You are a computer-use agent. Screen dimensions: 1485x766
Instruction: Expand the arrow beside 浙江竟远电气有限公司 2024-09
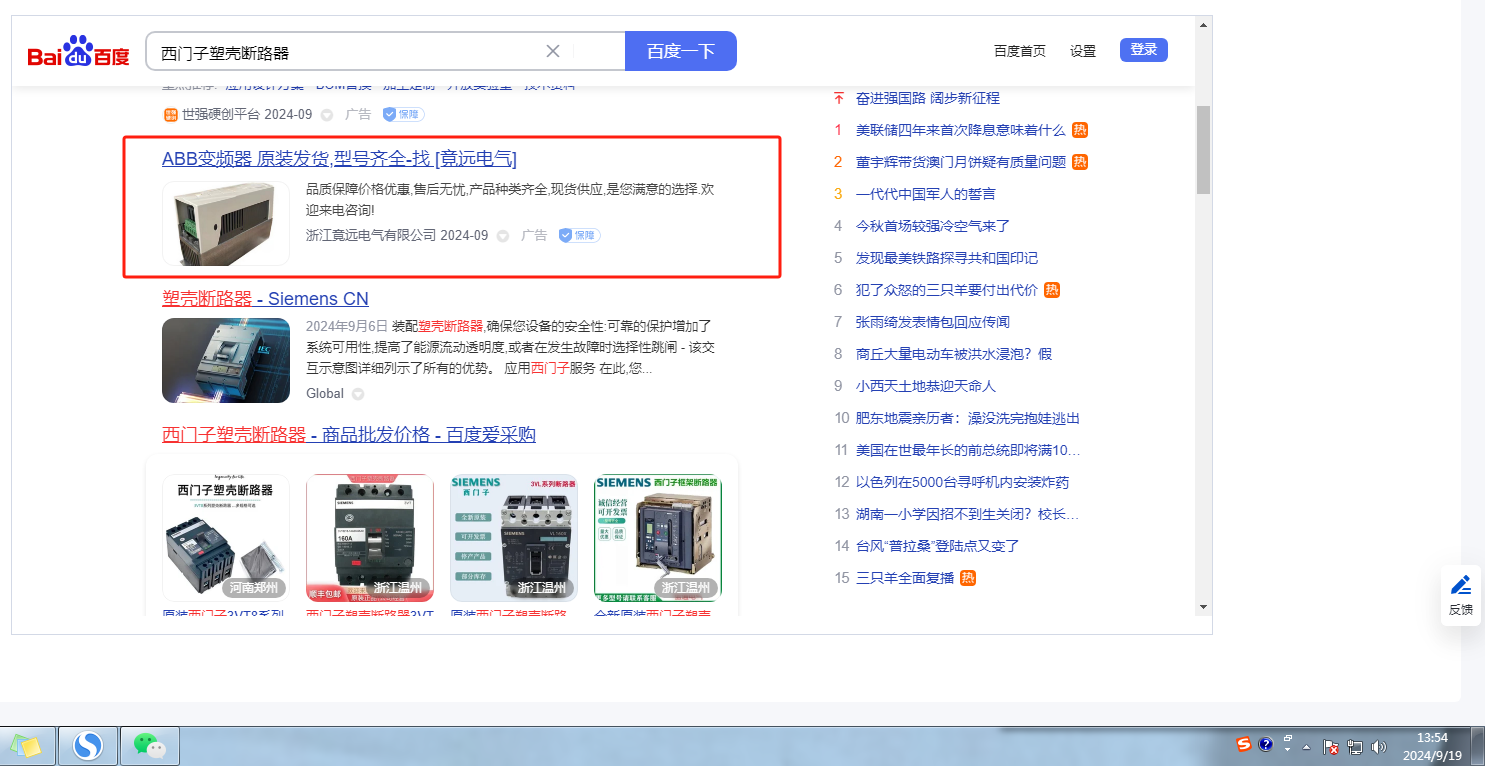503,236
